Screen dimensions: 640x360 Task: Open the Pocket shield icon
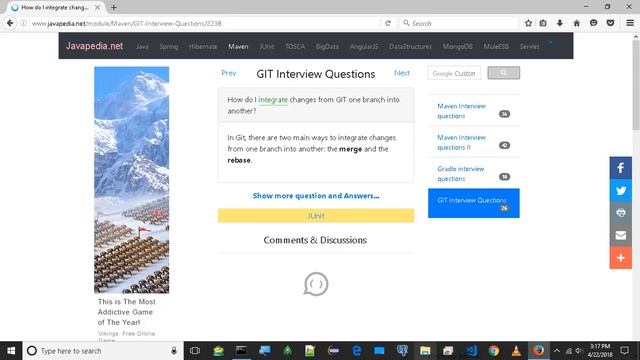(x=610, y=23)
